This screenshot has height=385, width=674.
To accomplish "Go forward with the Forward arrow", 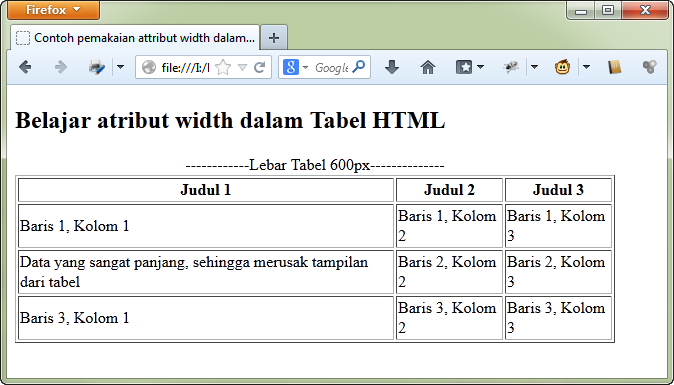I will 61,67.
